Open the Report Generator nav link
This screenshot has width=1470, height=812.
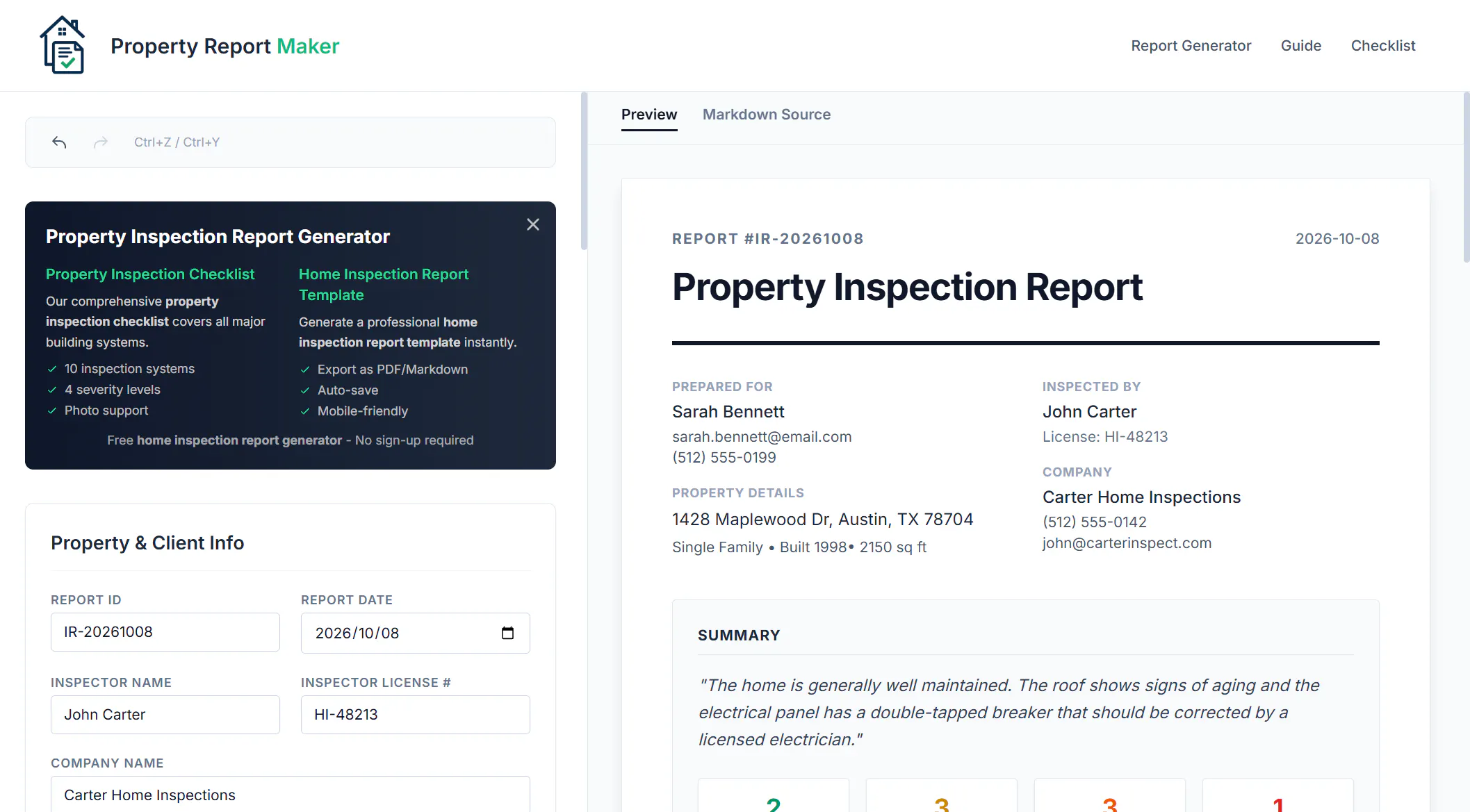click(1191, 46)
